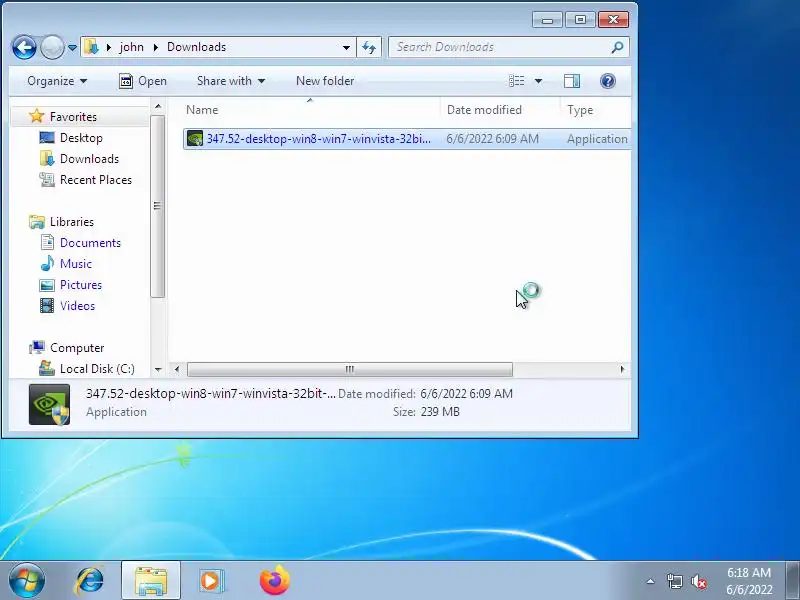The image size is (800, 600).
Task: Expand the address bar history dropdown
Action: point(346,47)
